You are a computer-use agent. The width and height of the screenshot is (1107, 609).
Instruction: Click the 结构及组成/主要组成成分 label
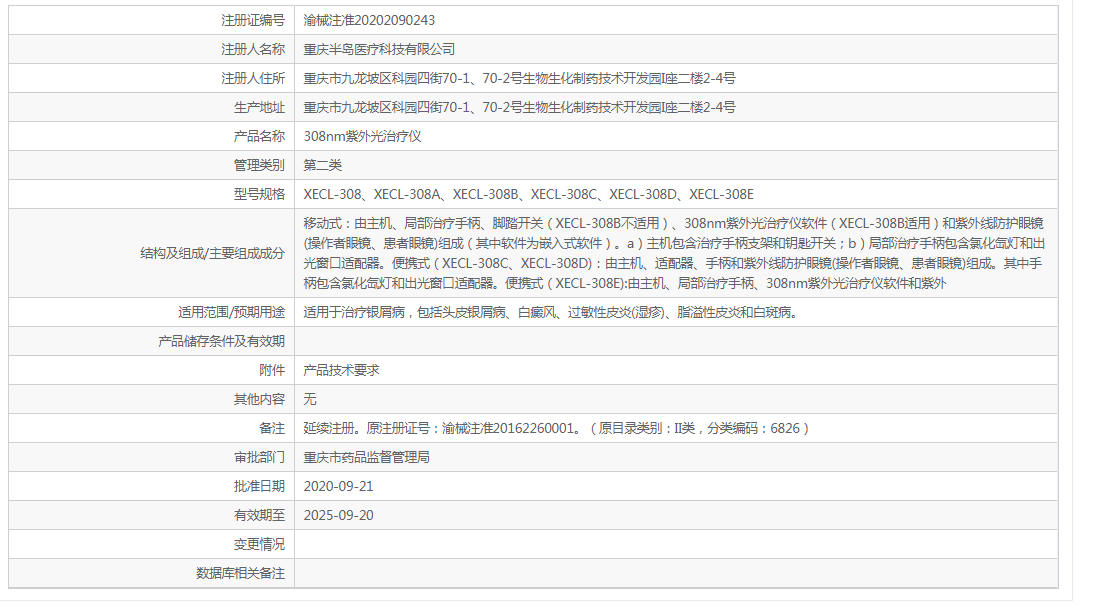click(x=213, y=253)
